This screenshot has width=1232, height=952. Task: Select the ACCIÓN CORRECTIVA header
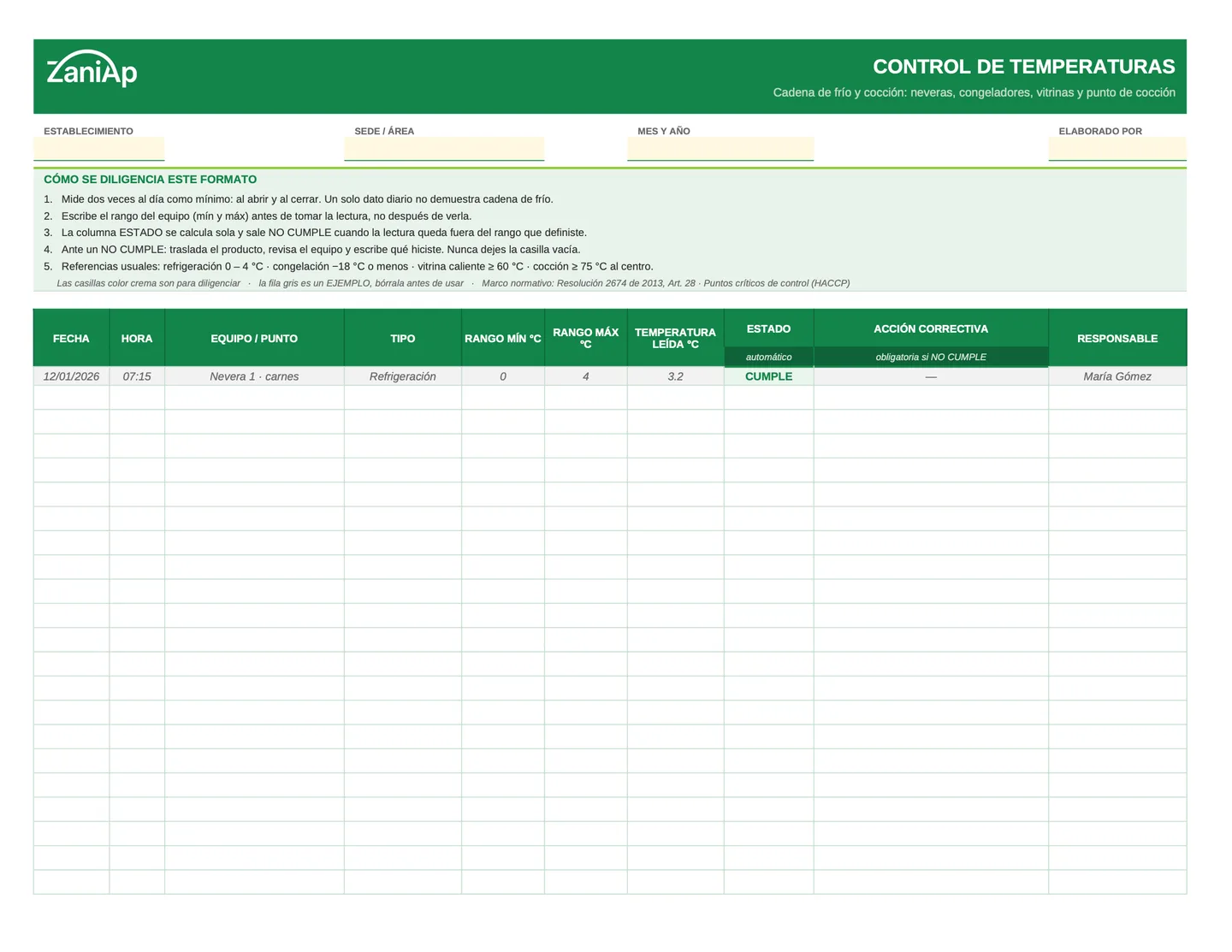click(x=931, y=328)
